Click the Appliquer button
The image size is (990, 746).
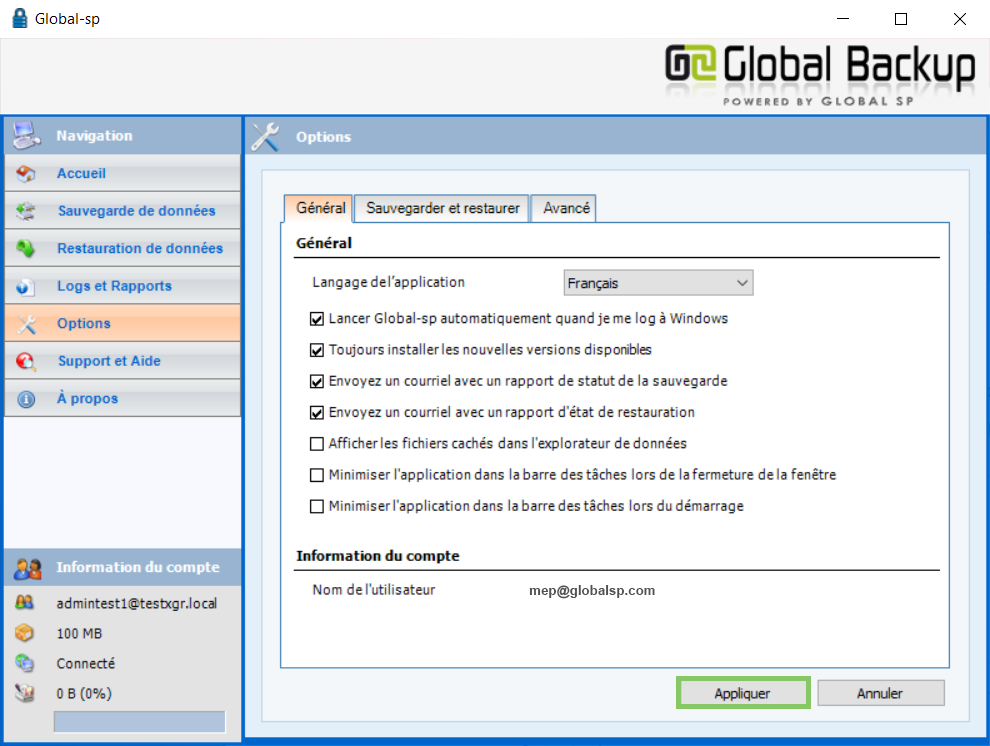743,693
